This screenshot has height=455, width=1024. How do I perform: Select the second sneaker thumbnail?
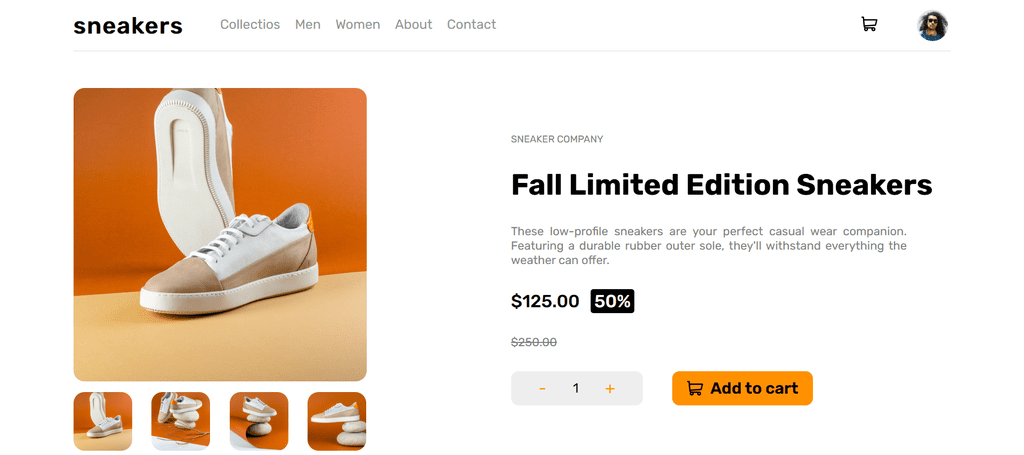click(180, 421)
